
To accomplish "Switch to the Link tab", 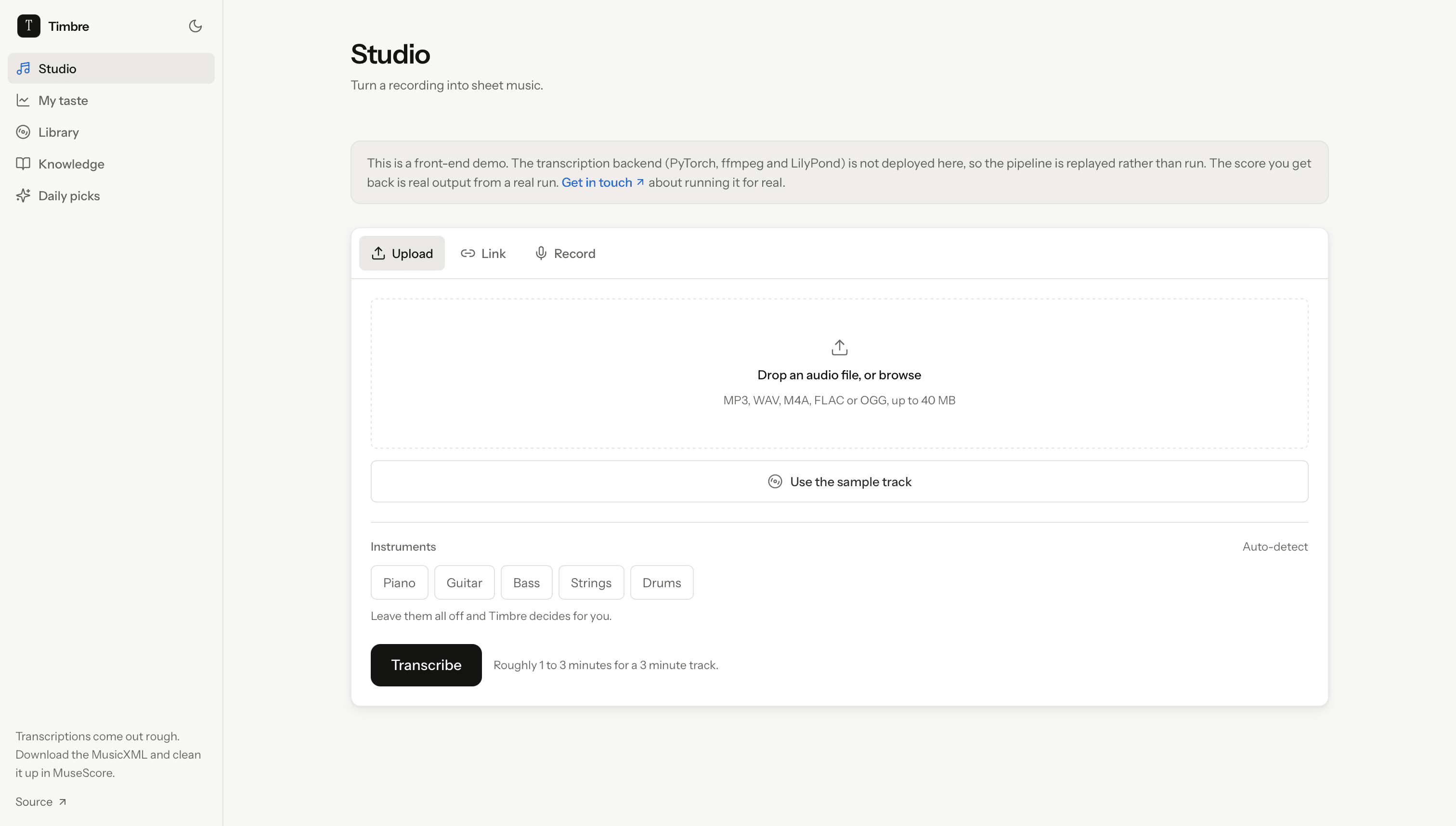I will point(483,254).
